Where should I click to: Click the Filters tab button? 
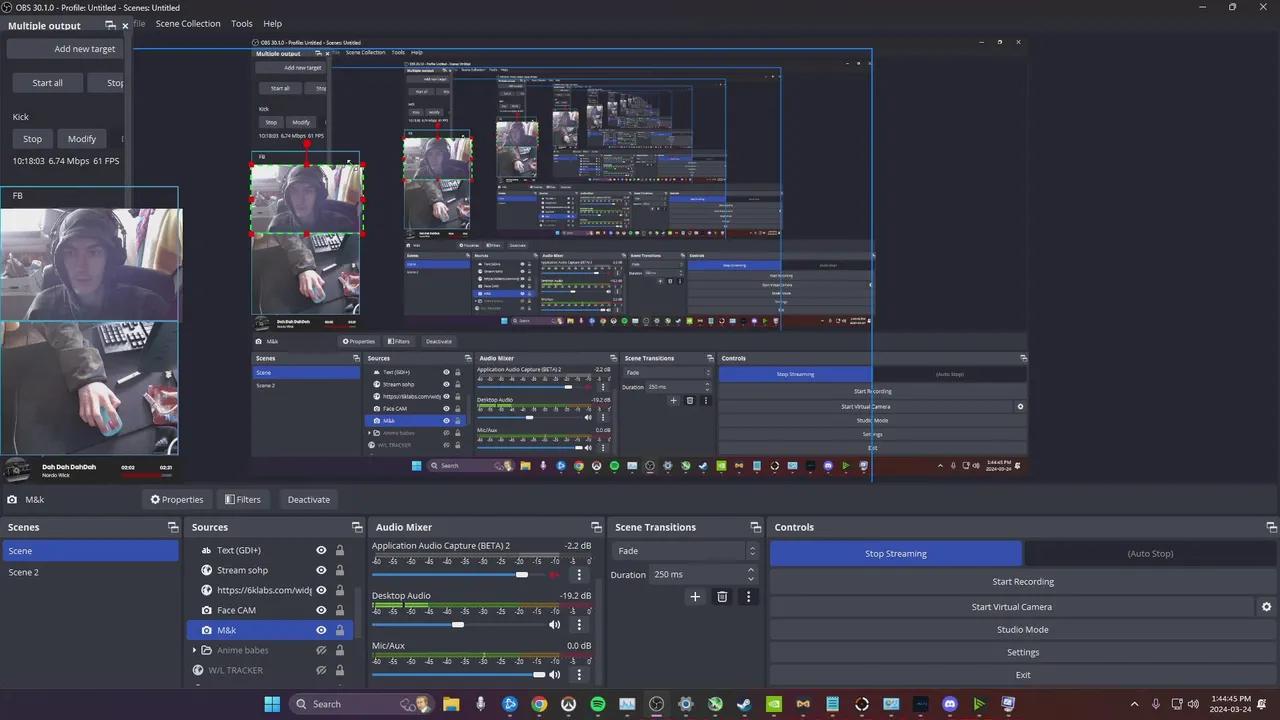[x=242, y=499]
